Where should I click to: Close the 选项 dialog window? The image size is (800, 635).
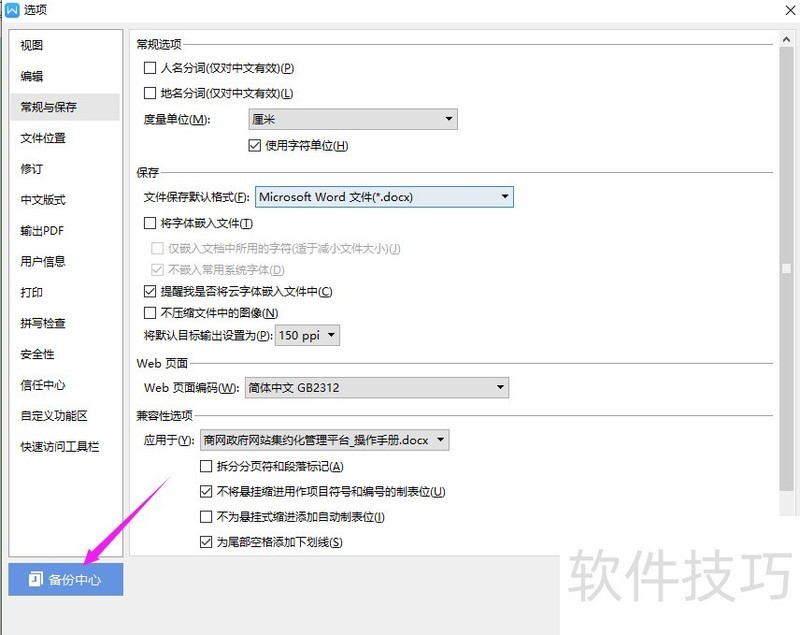click(790, 10)
